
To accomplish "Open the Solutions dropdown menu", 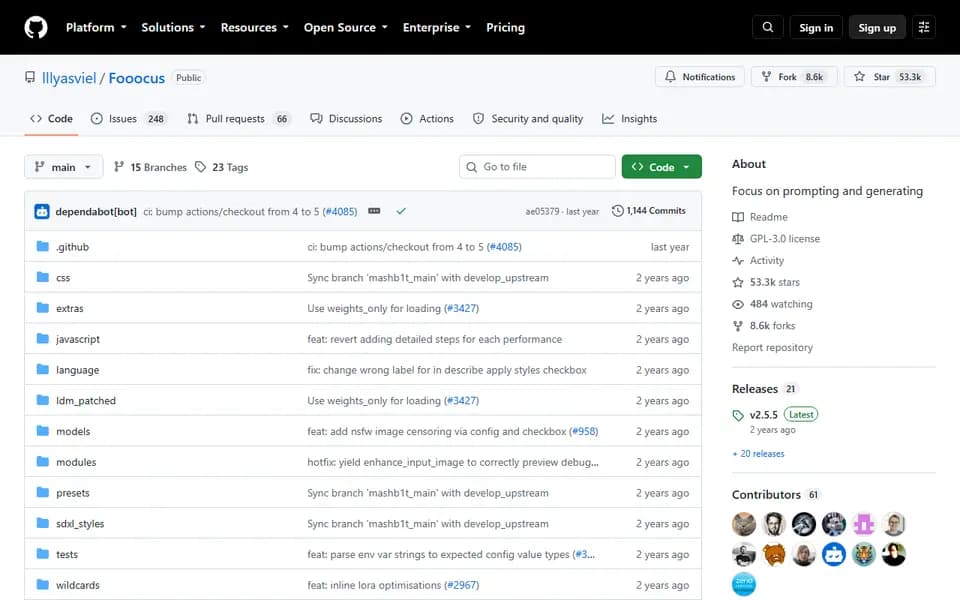I will click(173, 28).
